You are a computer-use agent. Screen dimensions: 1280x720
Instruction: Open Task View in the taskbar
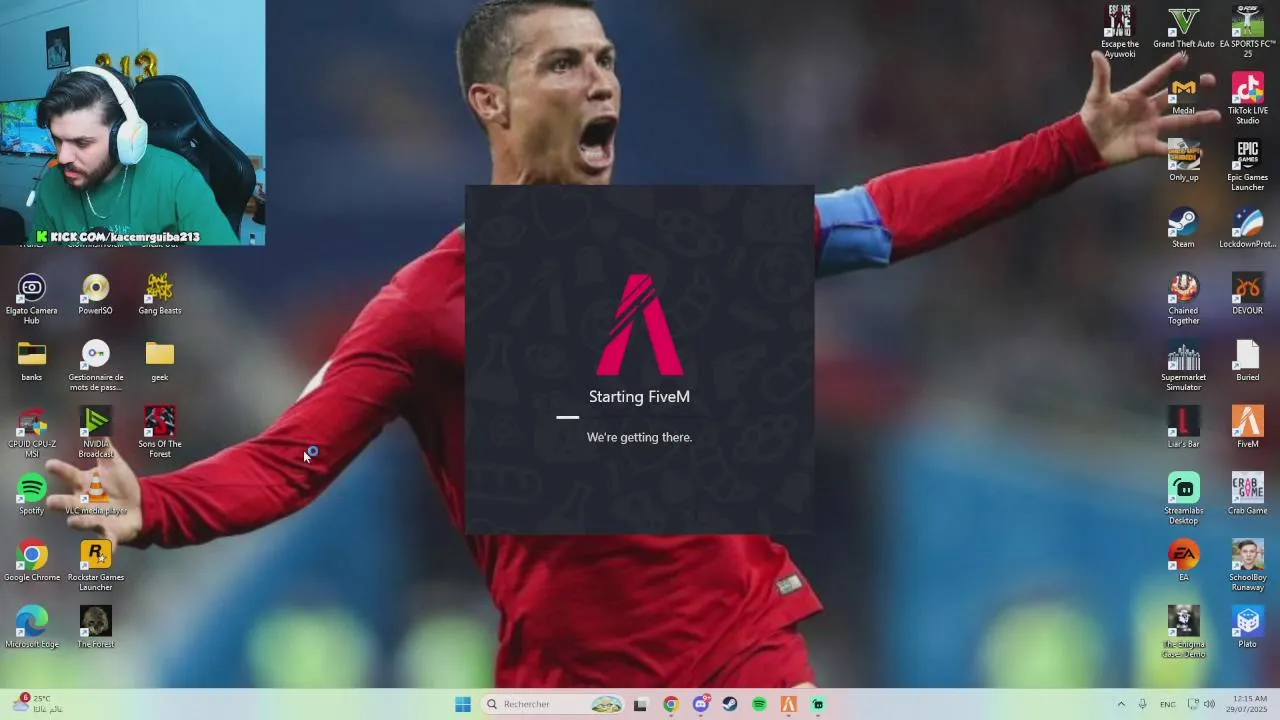[x=641, y=704]
